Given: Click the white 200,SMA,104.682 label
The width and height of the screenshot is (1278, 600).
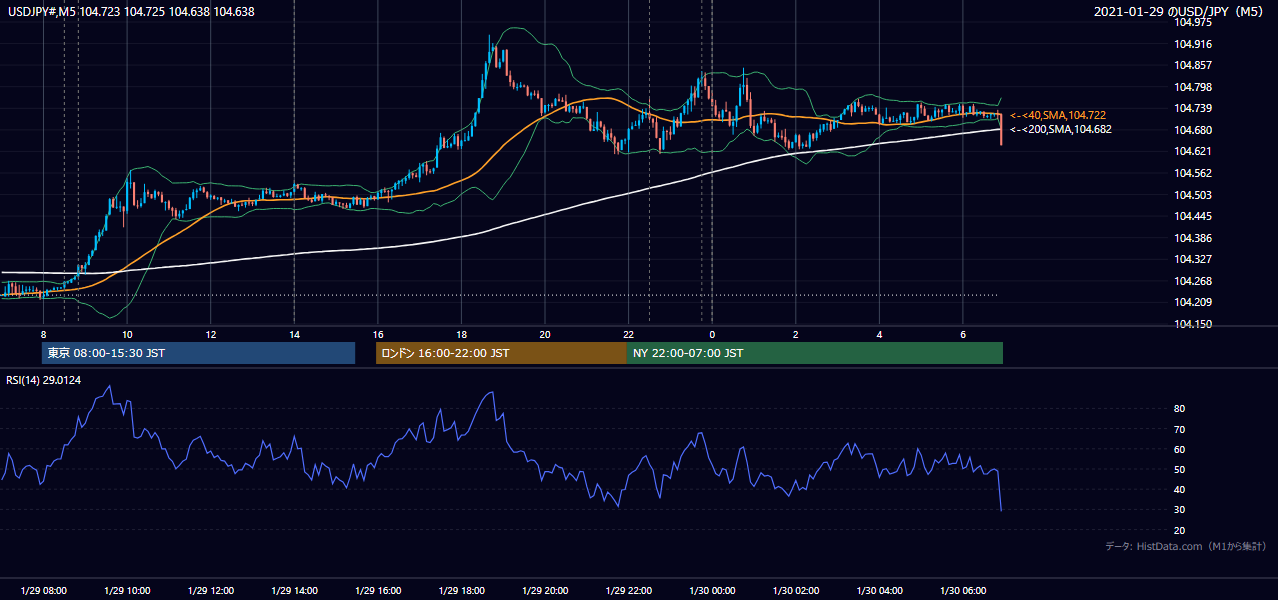Looking at the screenshot, I should (x=1060, y=130).
